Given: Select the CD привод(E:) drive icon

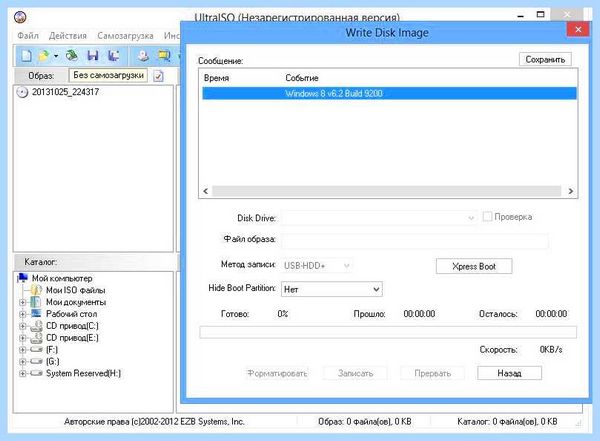Looking at the screenshot, I should coord(36,338).
